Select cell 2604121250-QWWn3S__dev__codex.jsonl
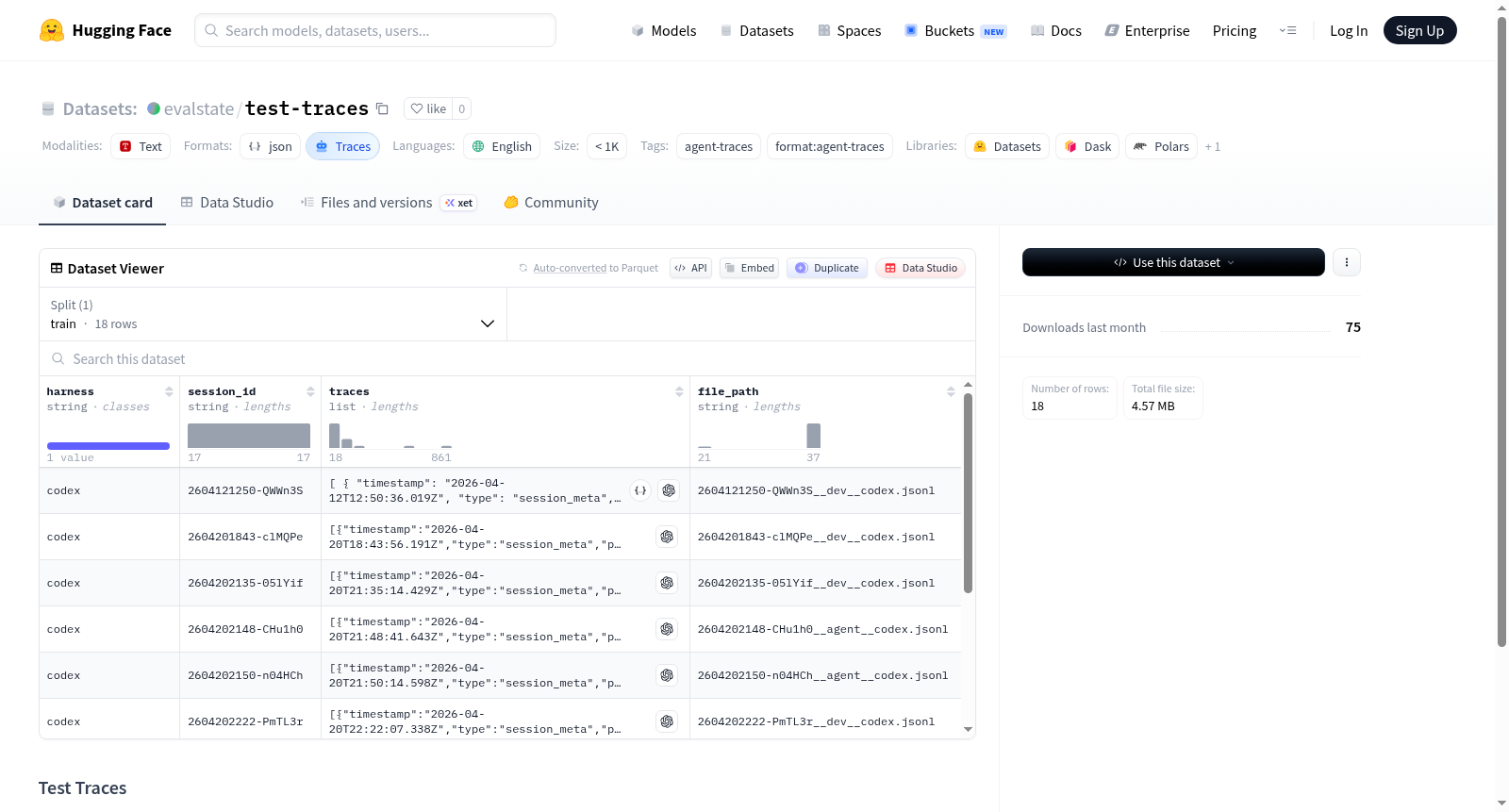The image size is (1509, 812). point(816,490)
